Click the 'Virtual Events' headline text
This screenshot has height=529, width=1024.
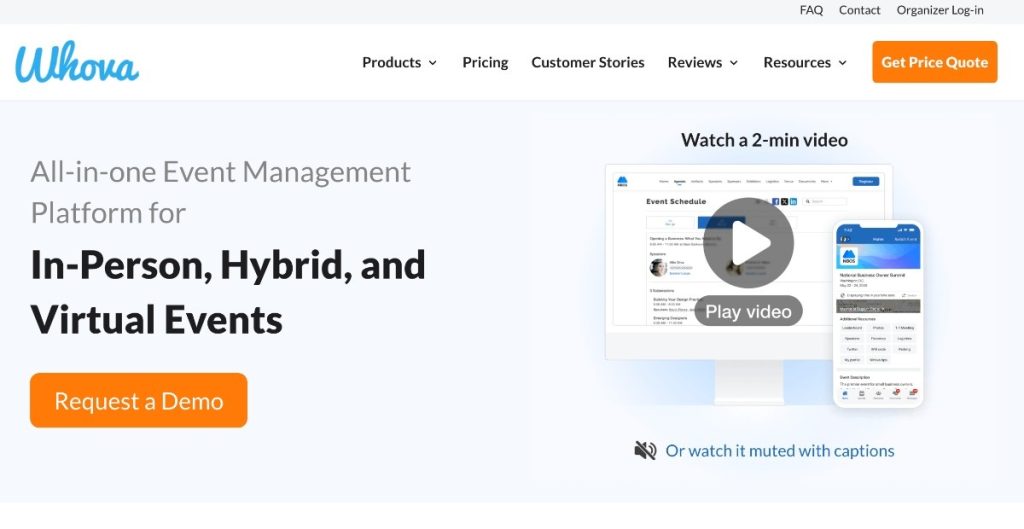157,319
